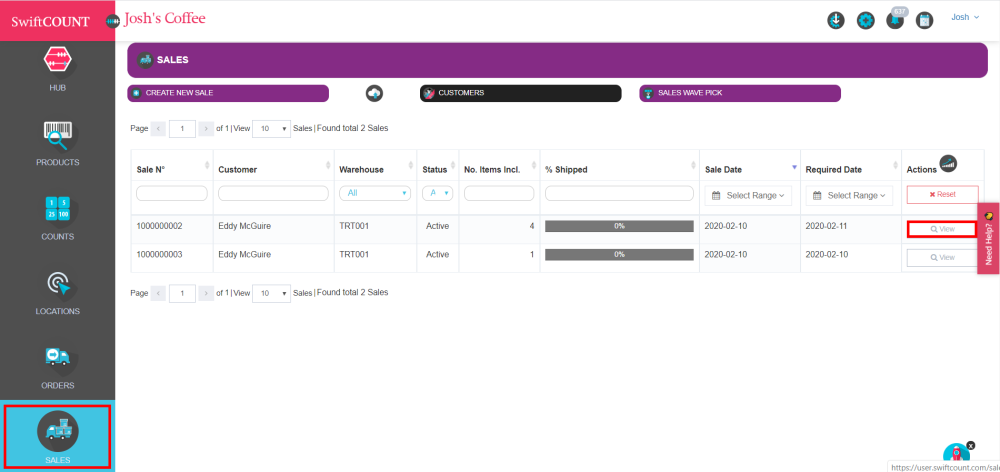The image size is (1000, 472).
Task: Open the settings gear icon in header
Action: [865, 20]
